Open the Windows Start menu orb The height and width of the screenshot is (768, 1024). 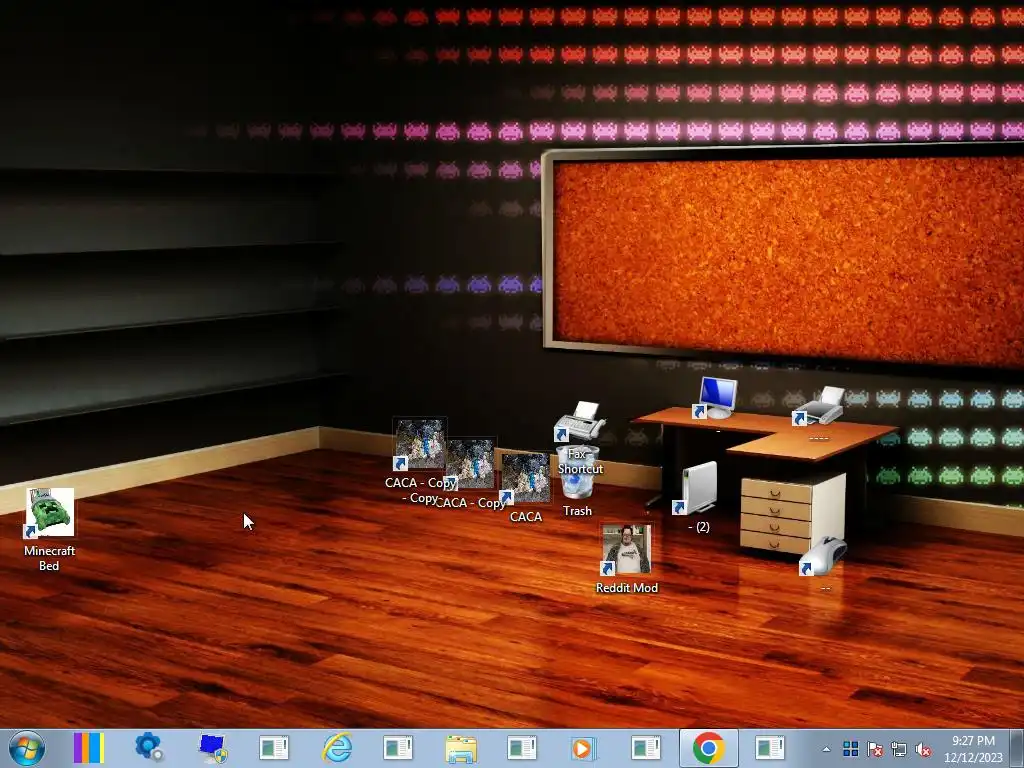(x=27, y=748)
